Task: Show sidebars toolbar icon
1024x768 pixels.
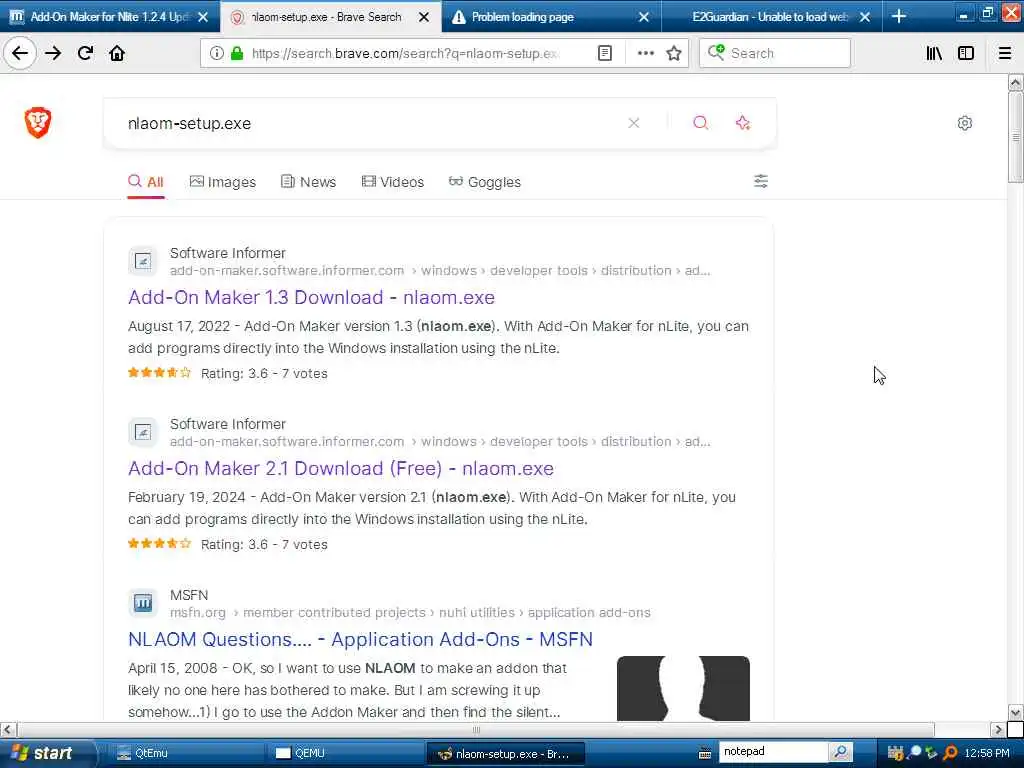Action: click(x=966, y=53)
